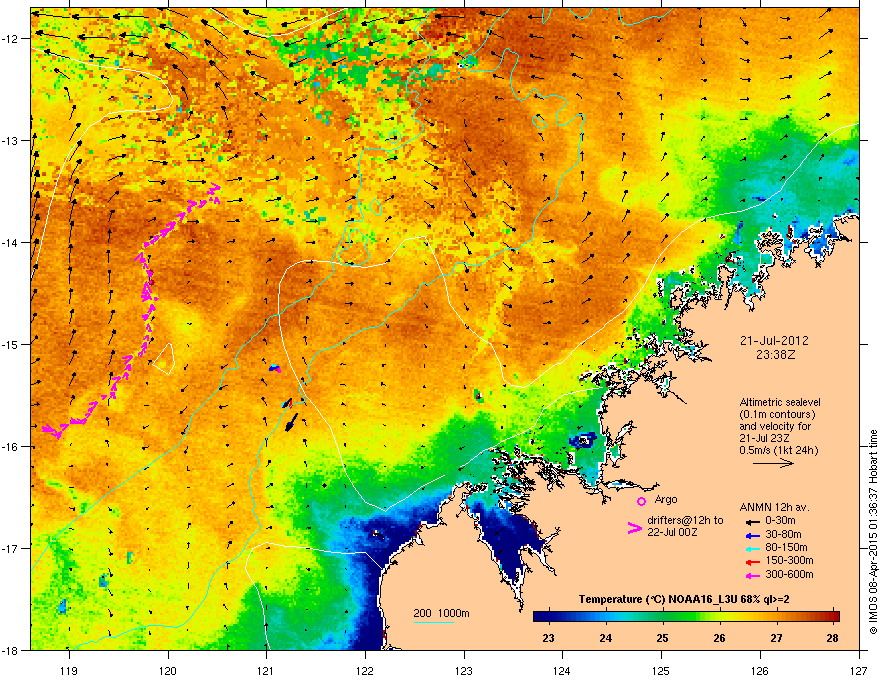This screenshot has height=680, width=880.
Task: Click the '(0.1m contours)' caption line
Action: [777, 414]
